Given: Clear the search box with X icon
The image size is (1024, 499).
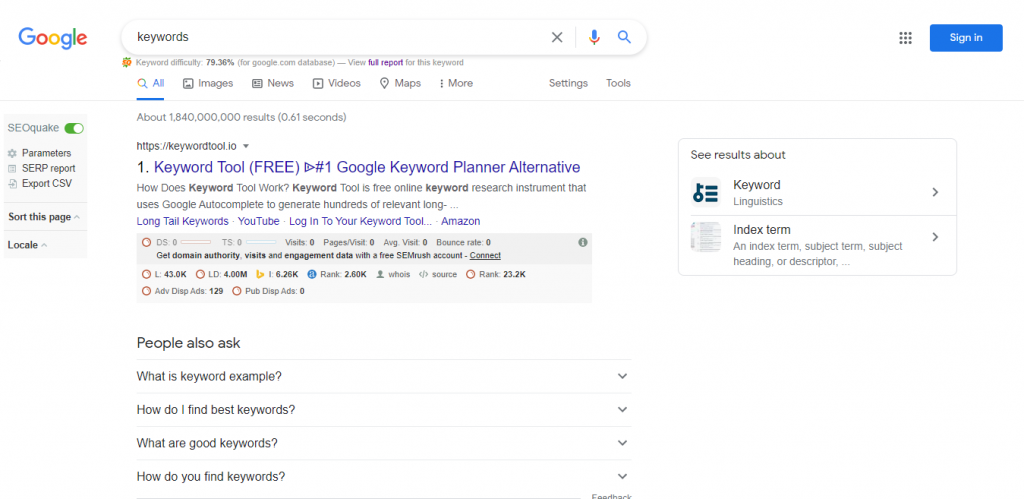Looking at the screenshot, I should 556,37.
